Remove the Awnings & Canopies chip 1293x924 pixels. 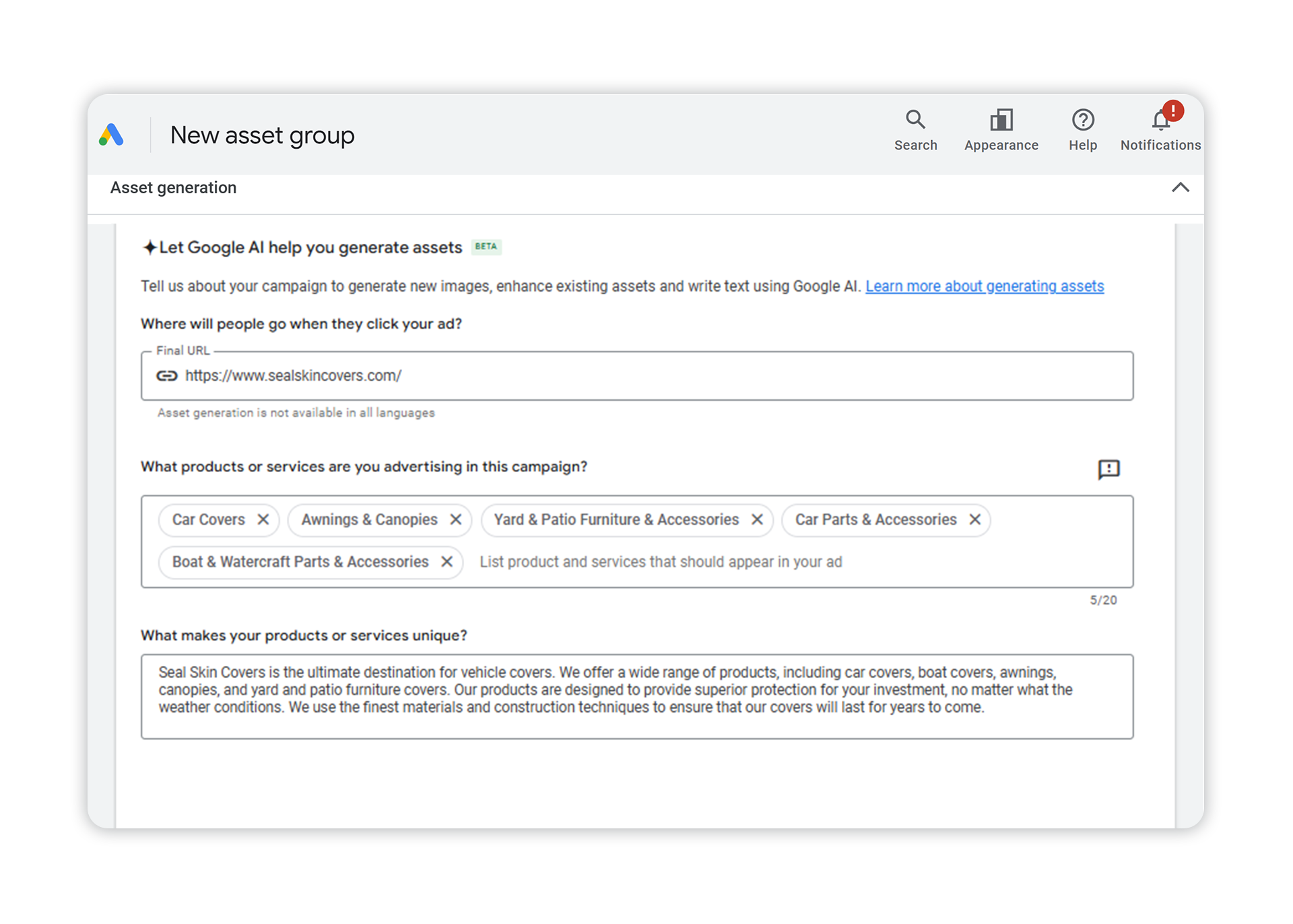[x=457, y=519]
